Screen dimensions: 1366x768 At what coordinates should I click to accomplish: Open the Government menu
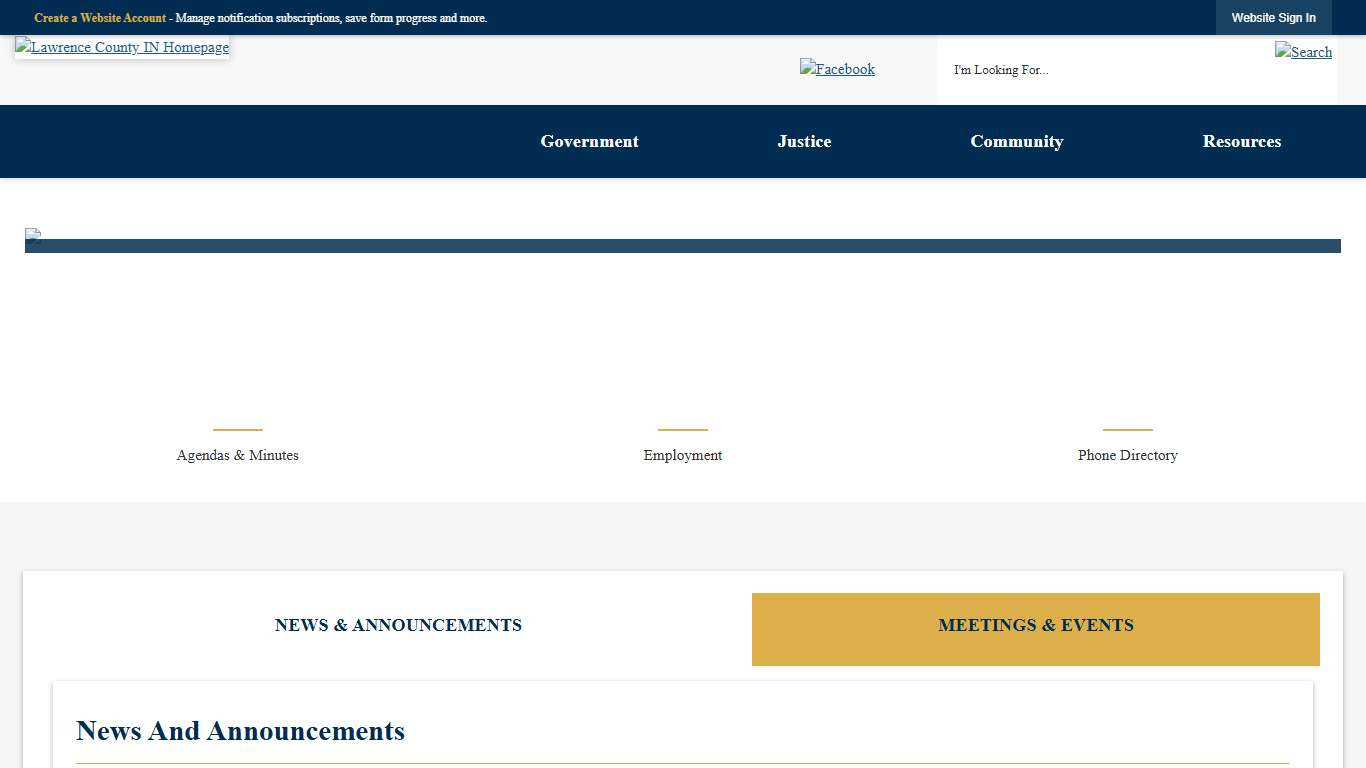(589, 141)
